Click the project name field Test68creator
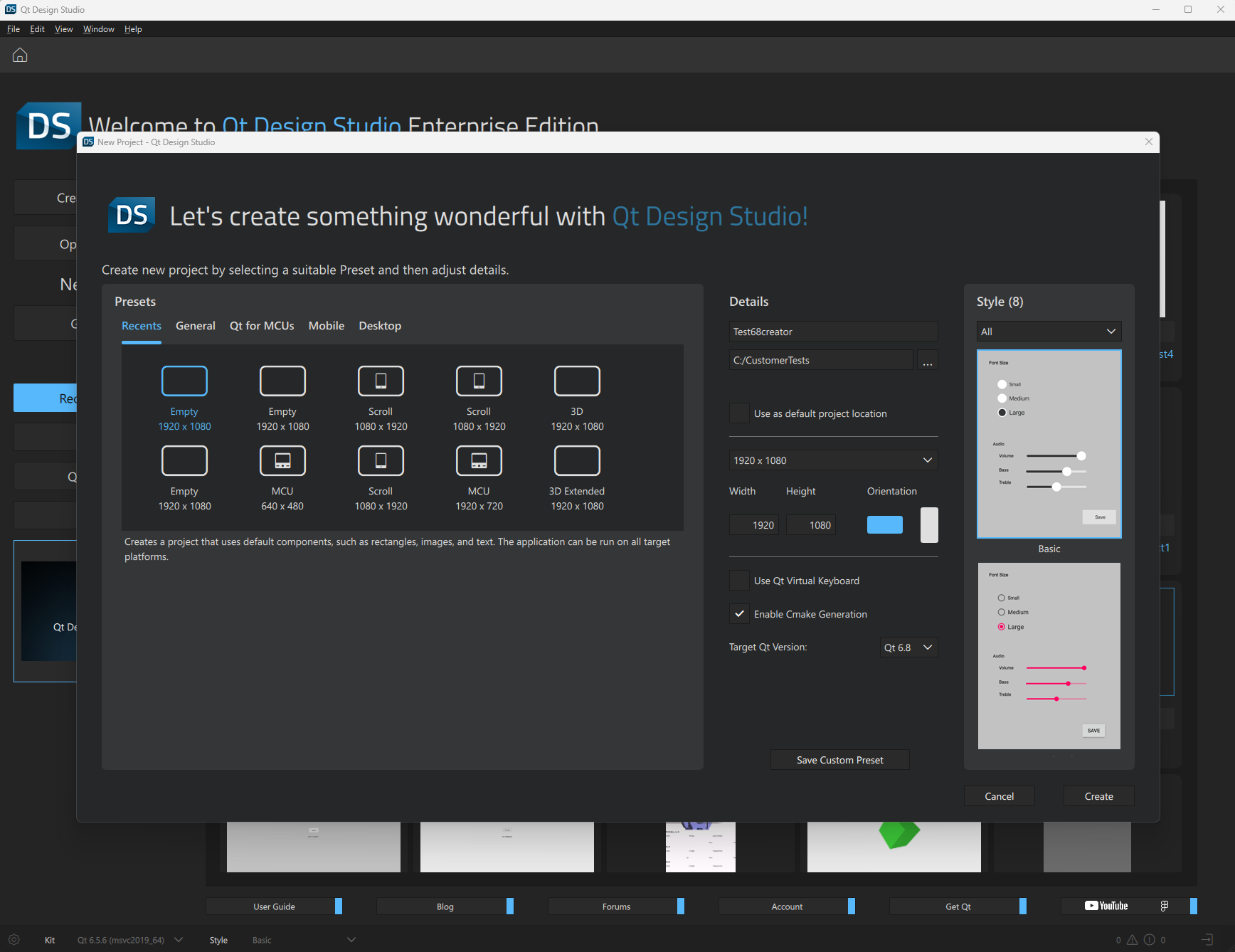This screenshot has width=1235, height=952. coord(833,332)
